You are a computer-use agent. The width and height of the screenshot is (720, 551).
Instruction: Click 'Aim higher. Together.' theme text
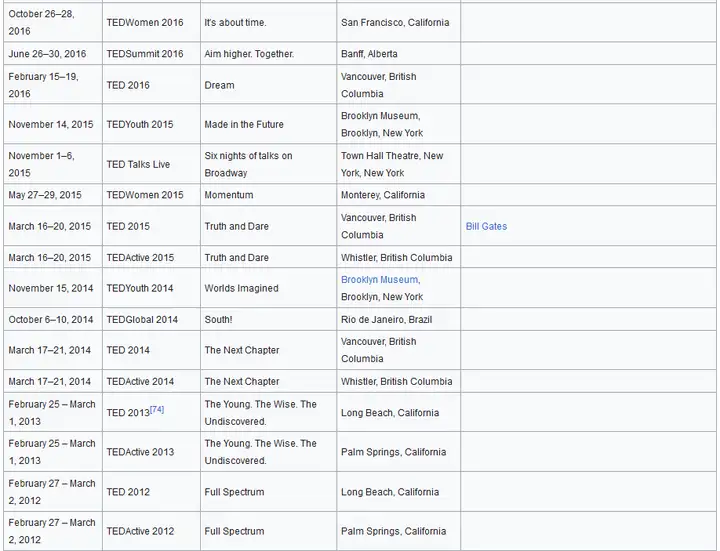click(249, 54)
